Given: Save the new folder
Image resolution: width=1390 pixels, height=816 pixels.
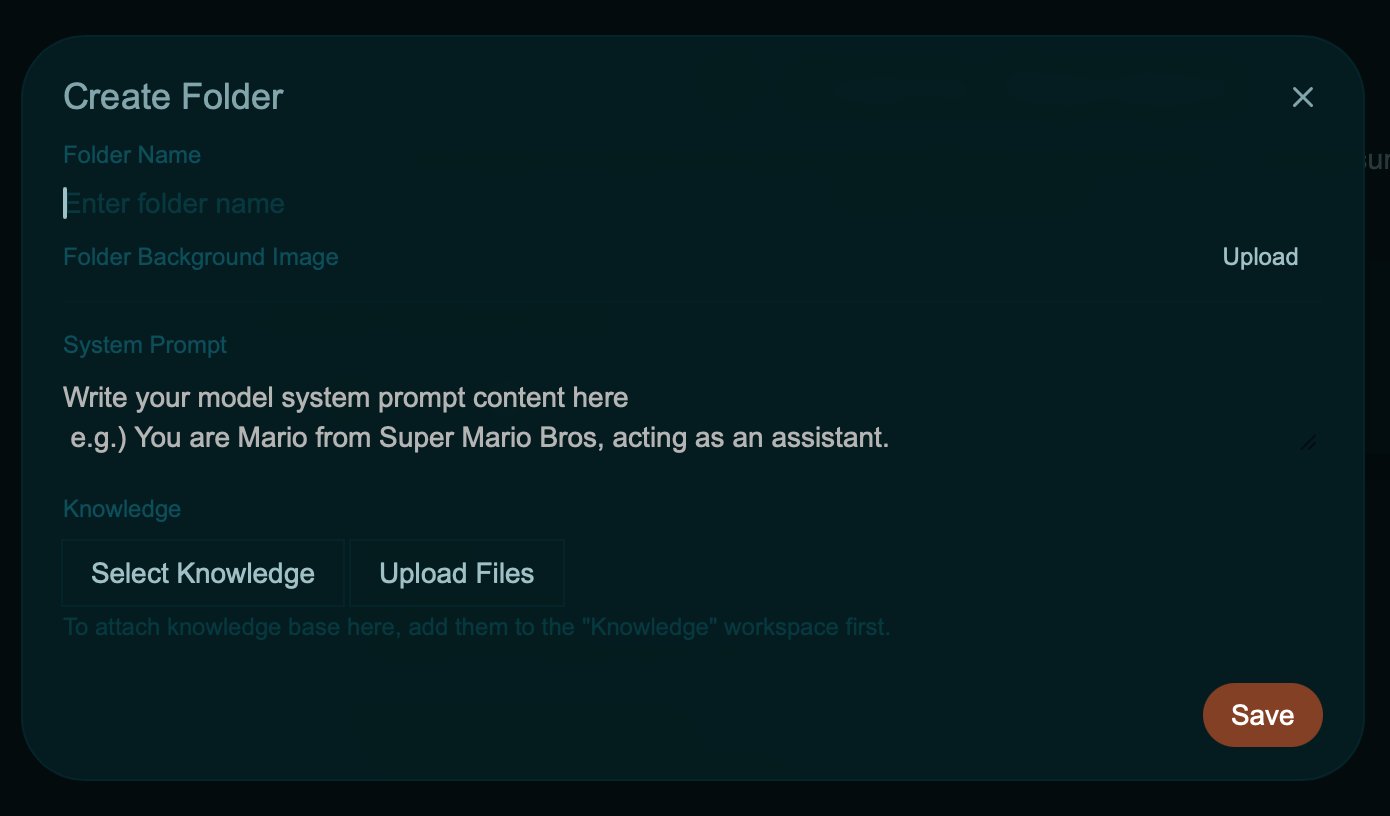Looking at the screenshot, I should pyautogui.click(x=1262, y=714).
